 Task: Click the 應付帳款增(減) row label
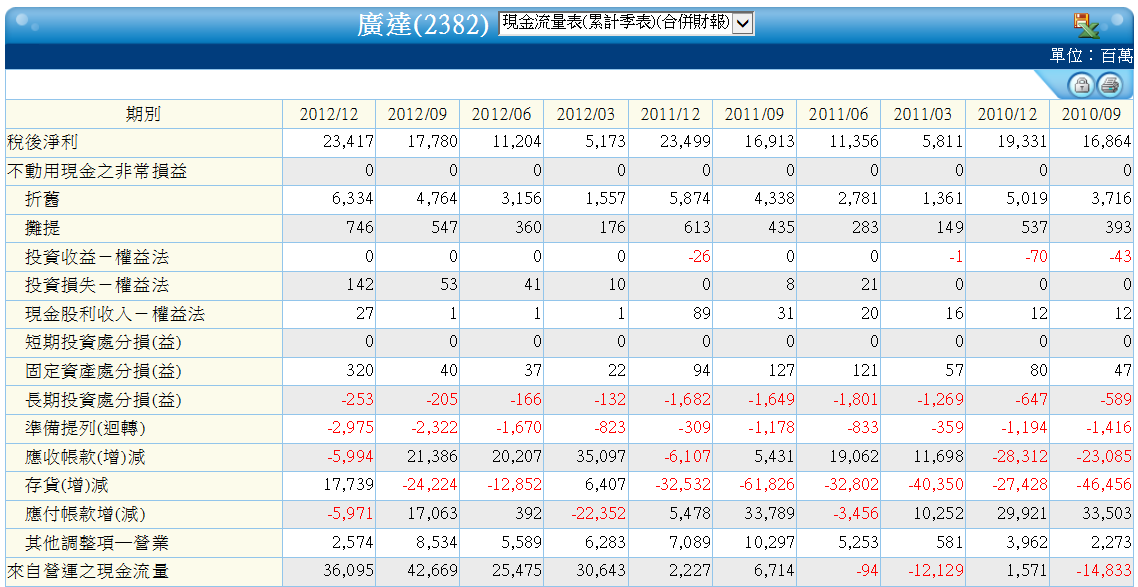[x=86, y=514]
